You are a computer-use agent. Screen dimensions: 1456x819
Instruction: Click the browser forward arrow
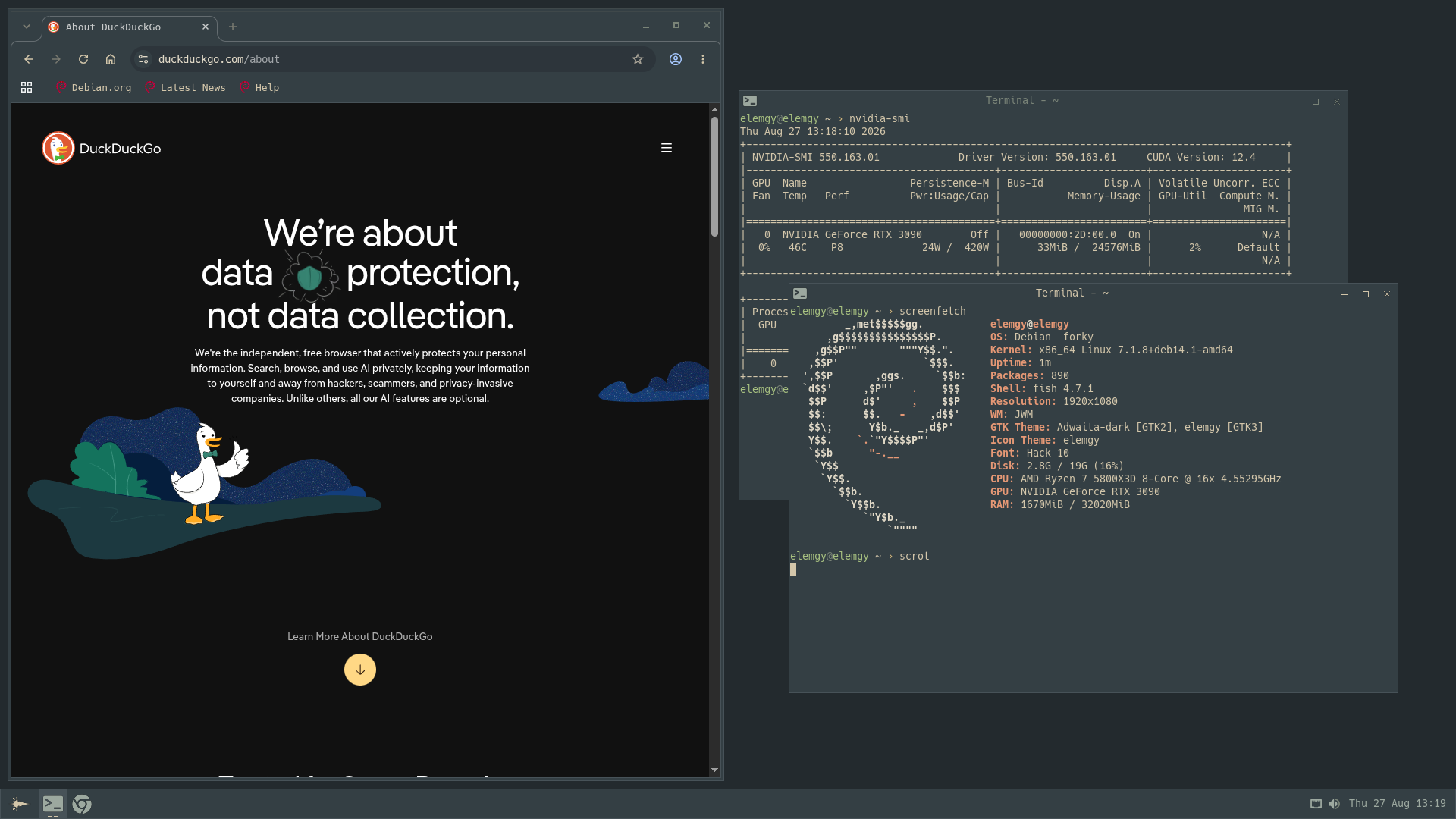click(x=56, y=59)
